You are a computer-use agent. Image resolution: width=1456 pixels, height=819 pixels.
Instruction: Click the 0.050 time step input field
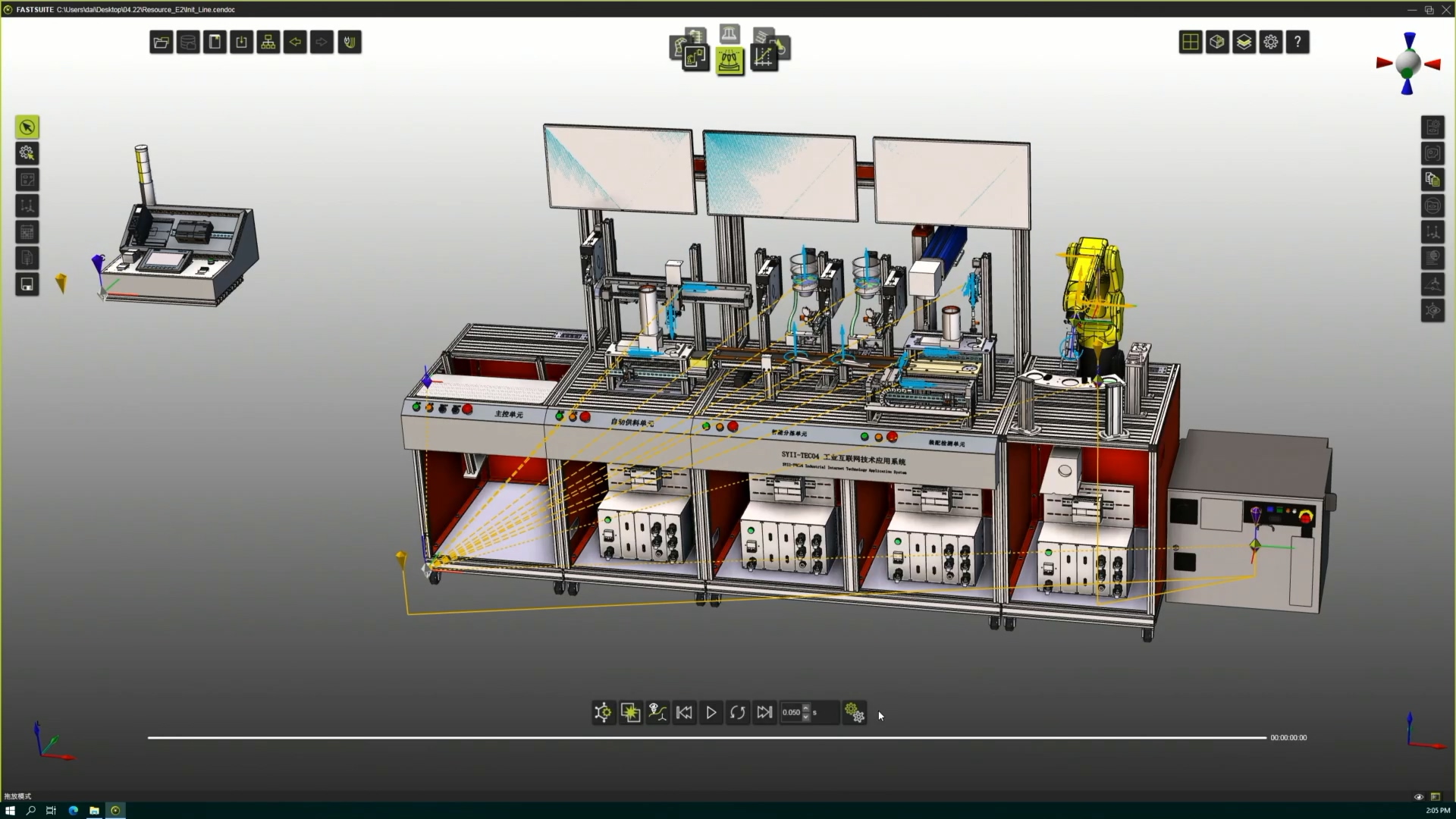tap(791, 712)
